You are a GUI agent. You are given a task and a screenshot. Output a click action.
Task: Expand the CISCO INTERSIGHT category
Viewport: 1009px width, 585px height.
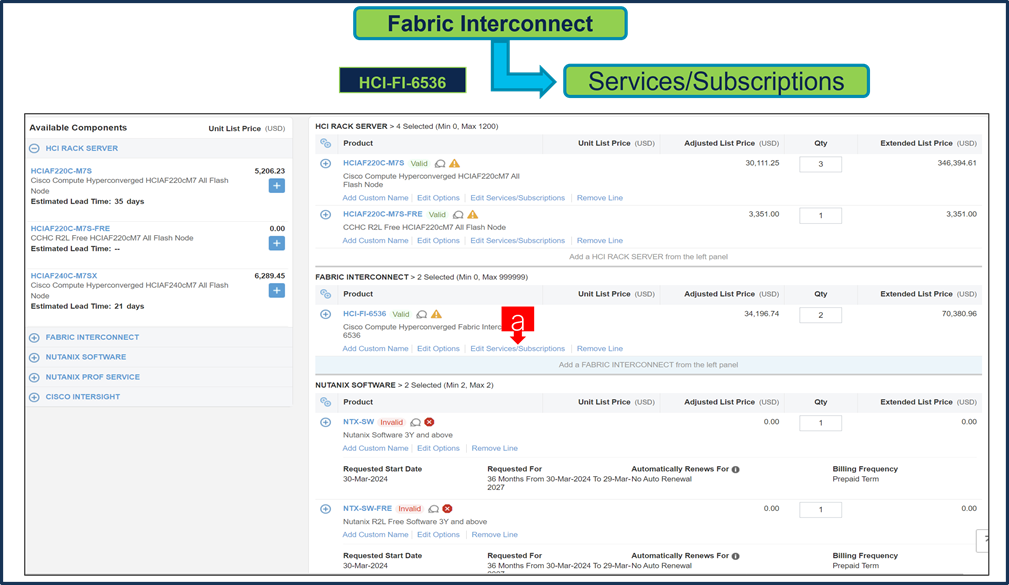[34, 397]
